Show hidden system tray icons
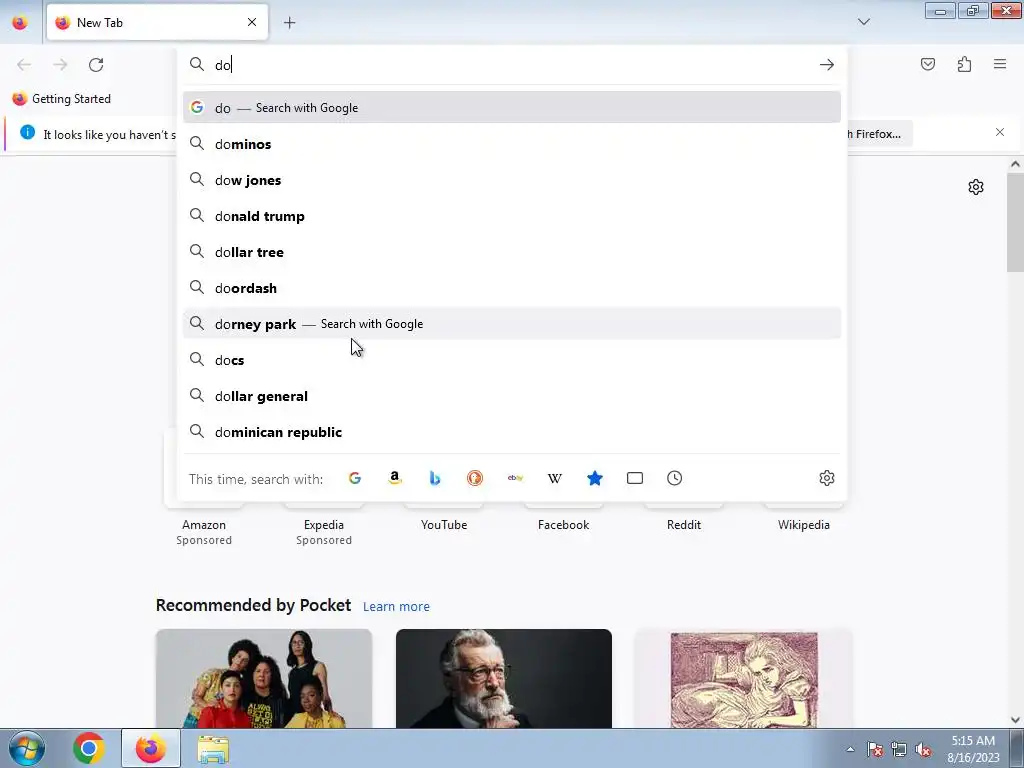 [x=850, y=750]
